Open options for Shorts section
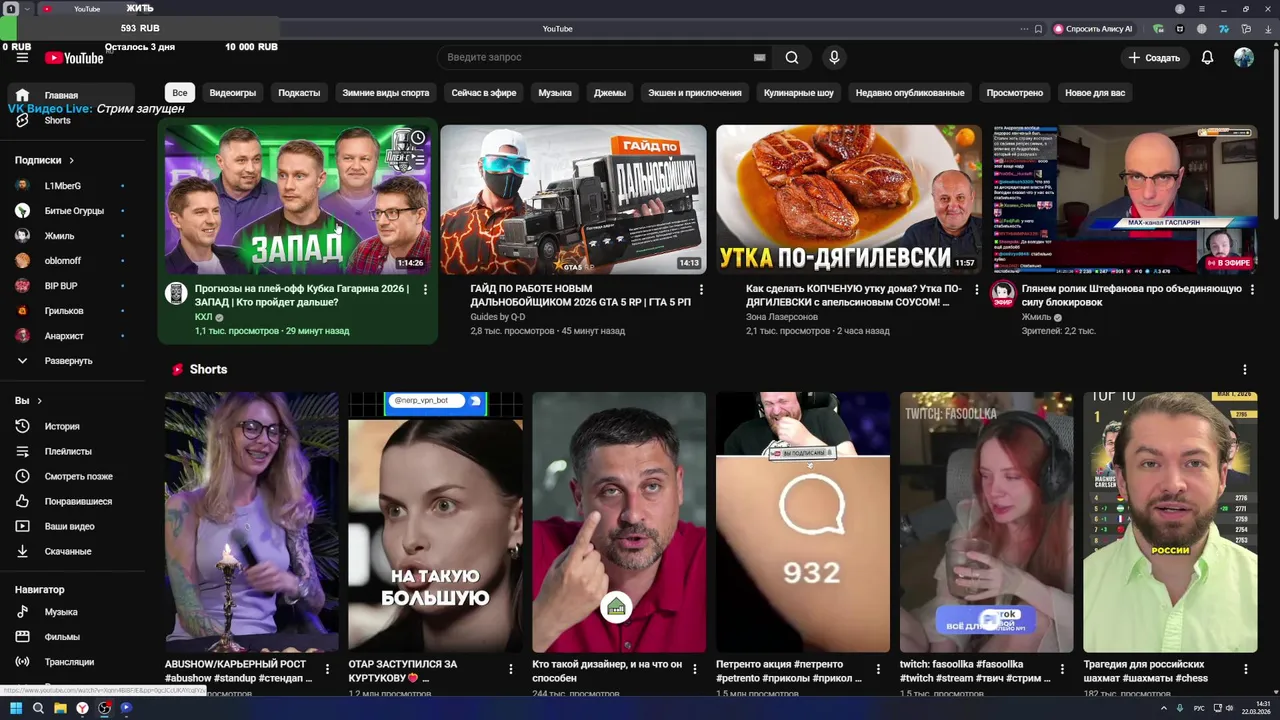This screenshot has height=720, width=1280. point(1245,370)
